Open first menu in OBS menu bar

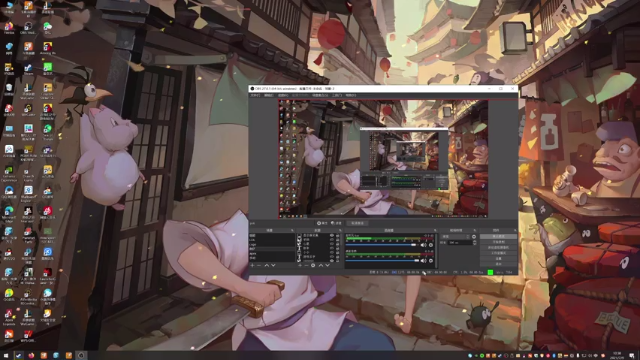[x=255, y=96]
